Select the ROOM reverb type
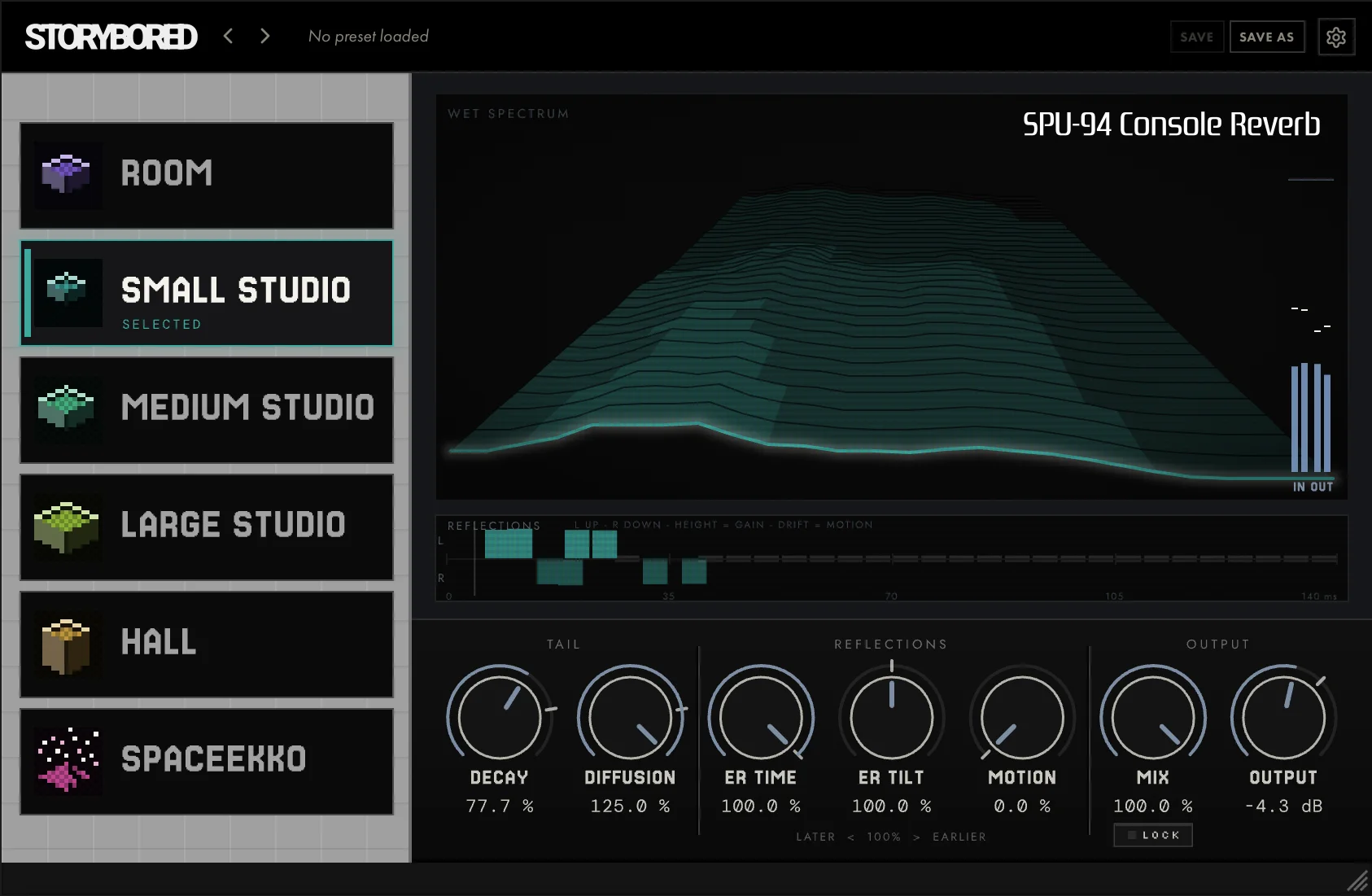Image resolution: width=1372 pixels, height=896 pixels. 207,176
